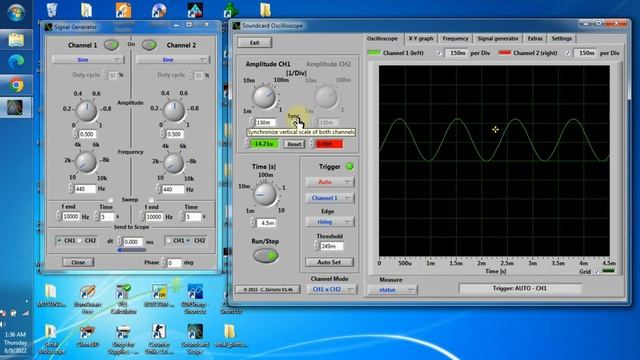640x360 pixels.
Task: Open the Trigger source Channel 1 dropdown
Action: point(329,198)
